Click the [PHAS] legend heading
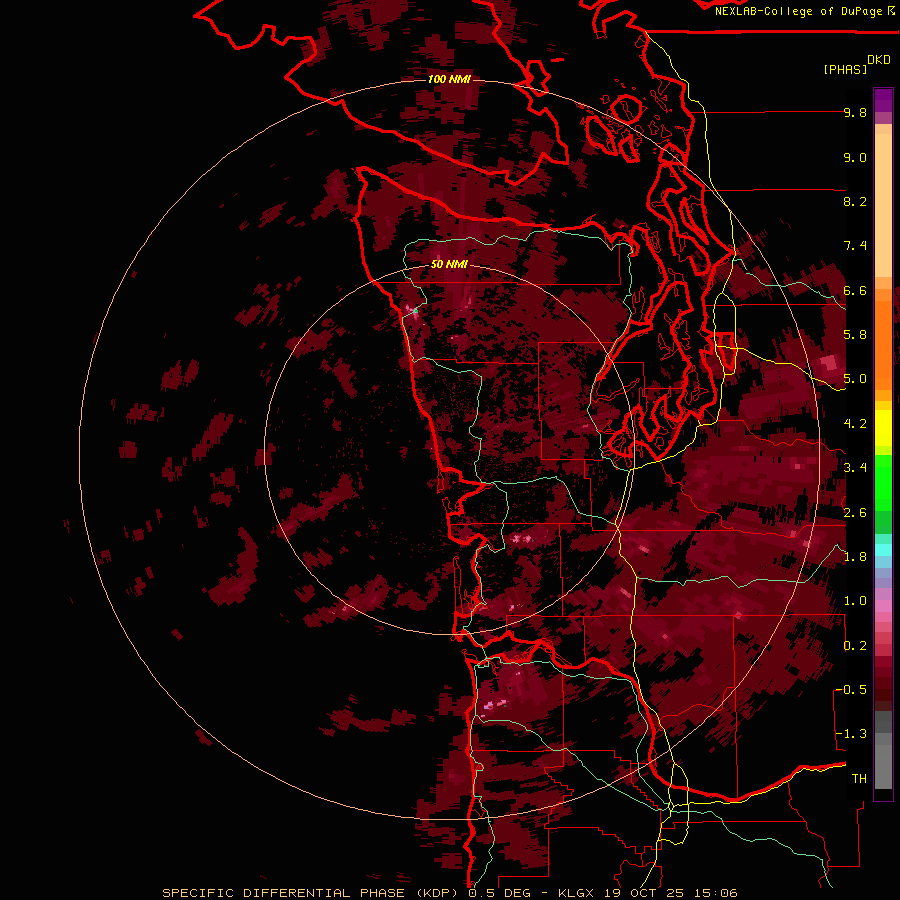This screenshot has width=900, height=900. click(845, 70)
